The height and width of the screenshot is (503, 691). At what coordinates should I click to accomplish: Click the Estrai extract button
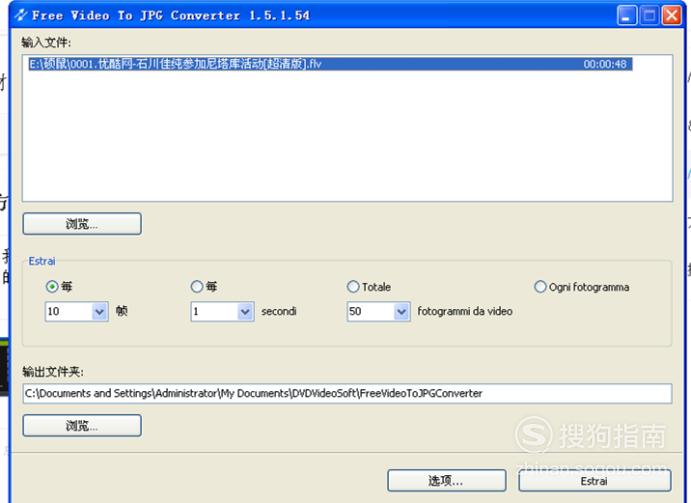coord(594,480)
